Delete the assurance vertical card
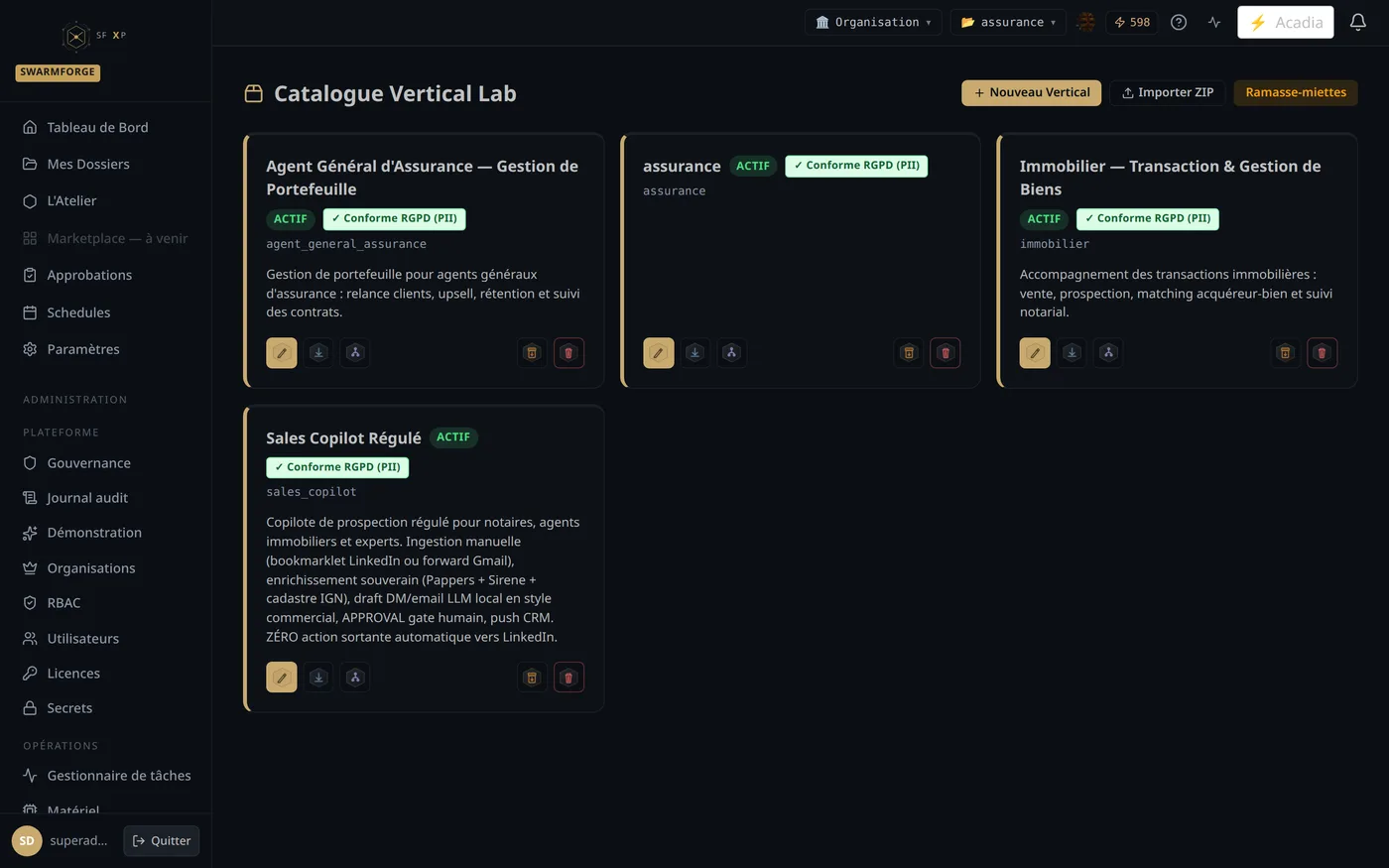This screenshot has width=1389, height=868. (946, 353)
